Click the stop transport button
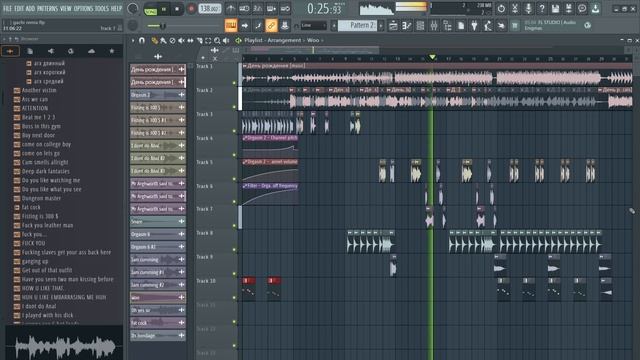Image resolution: width=640 pixels, height=360 pixels. tap(177, 9)
